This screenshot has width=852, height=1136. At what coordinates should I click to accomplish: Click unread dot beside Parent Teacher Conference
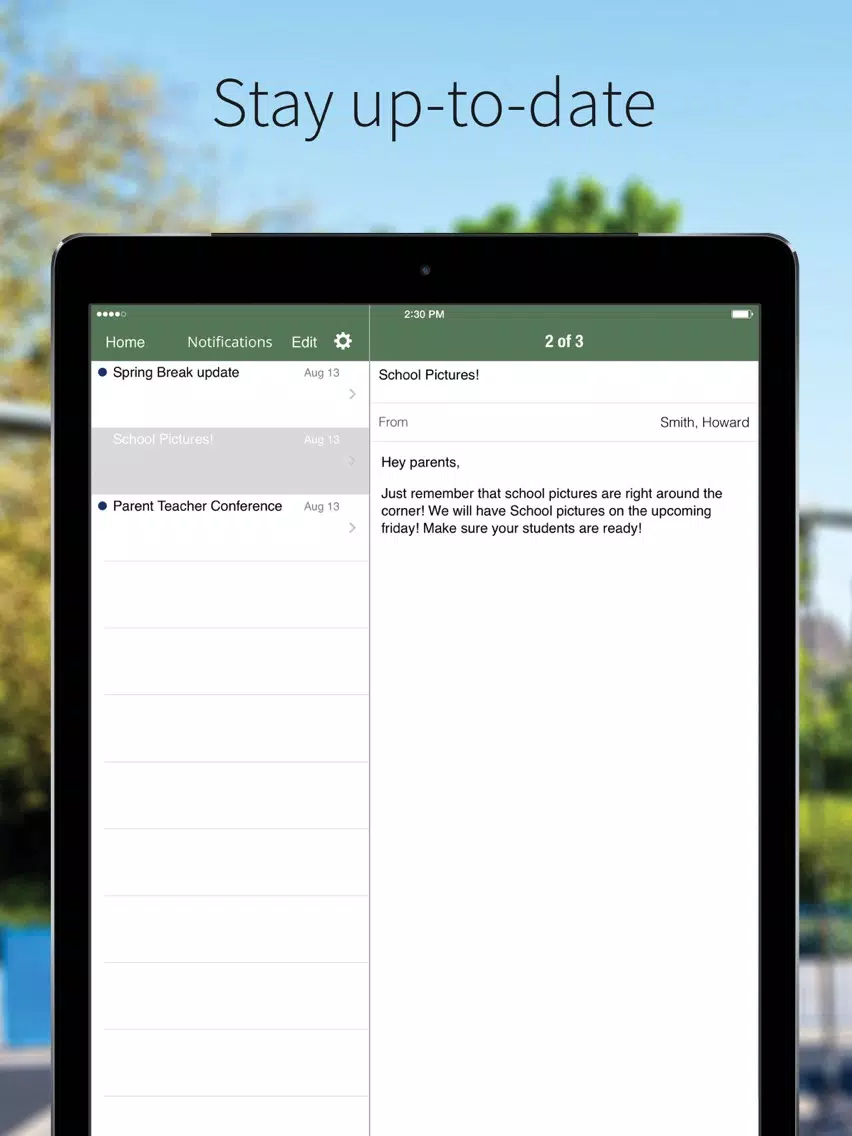pos(102,506)
